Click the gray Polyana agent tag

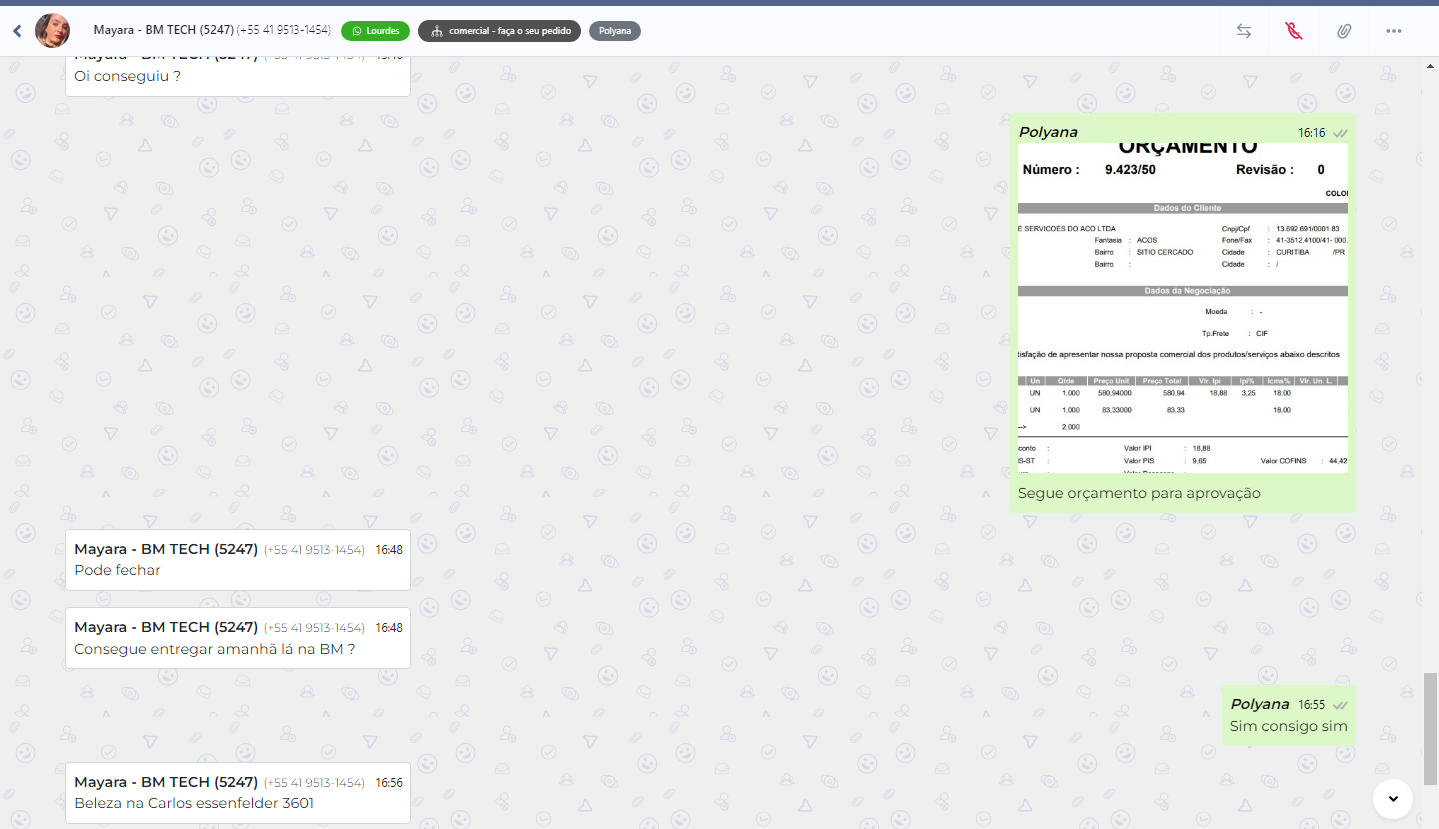point(614,31)
